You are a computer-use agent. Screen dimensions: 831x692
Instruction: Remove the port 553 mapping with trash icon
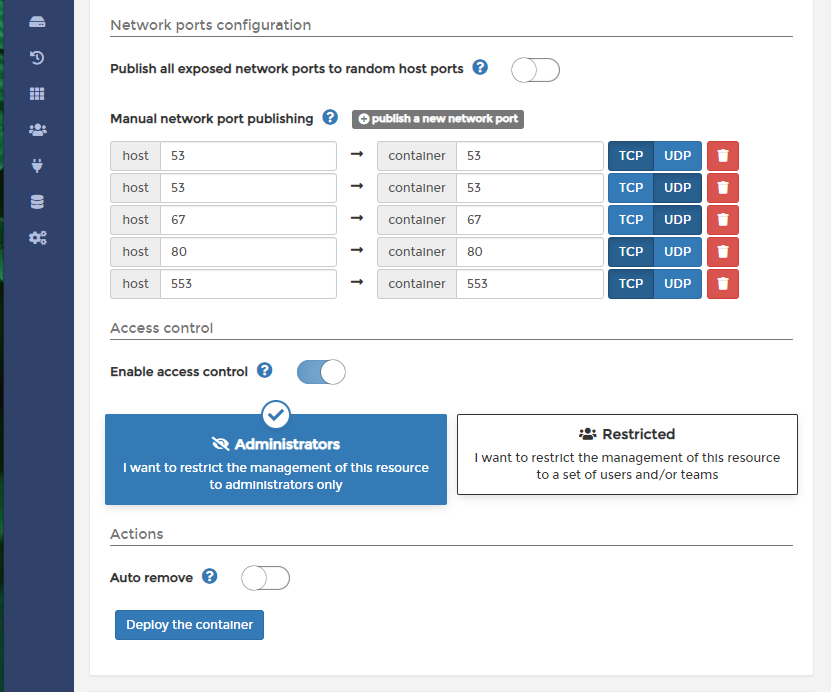[723, 284]
